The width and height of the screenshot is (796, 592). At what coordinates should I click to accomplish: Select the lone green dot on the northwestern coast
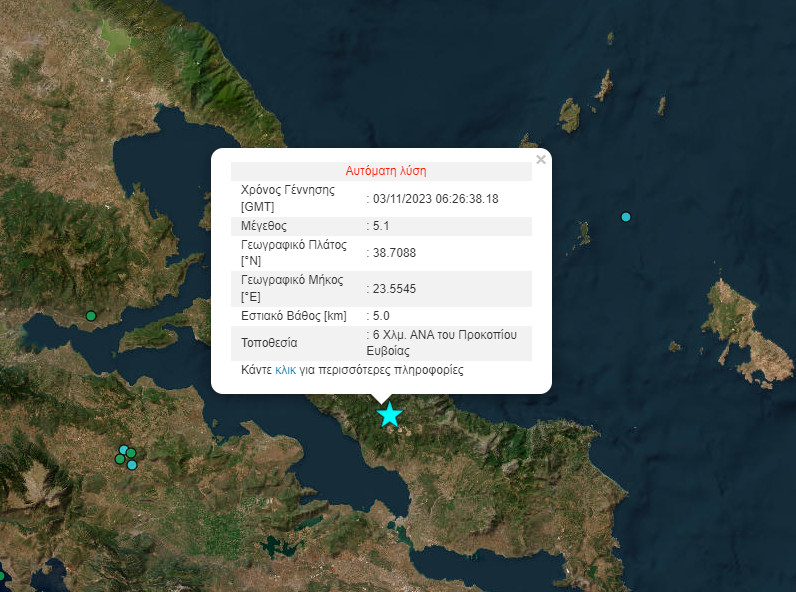point(91,316)
